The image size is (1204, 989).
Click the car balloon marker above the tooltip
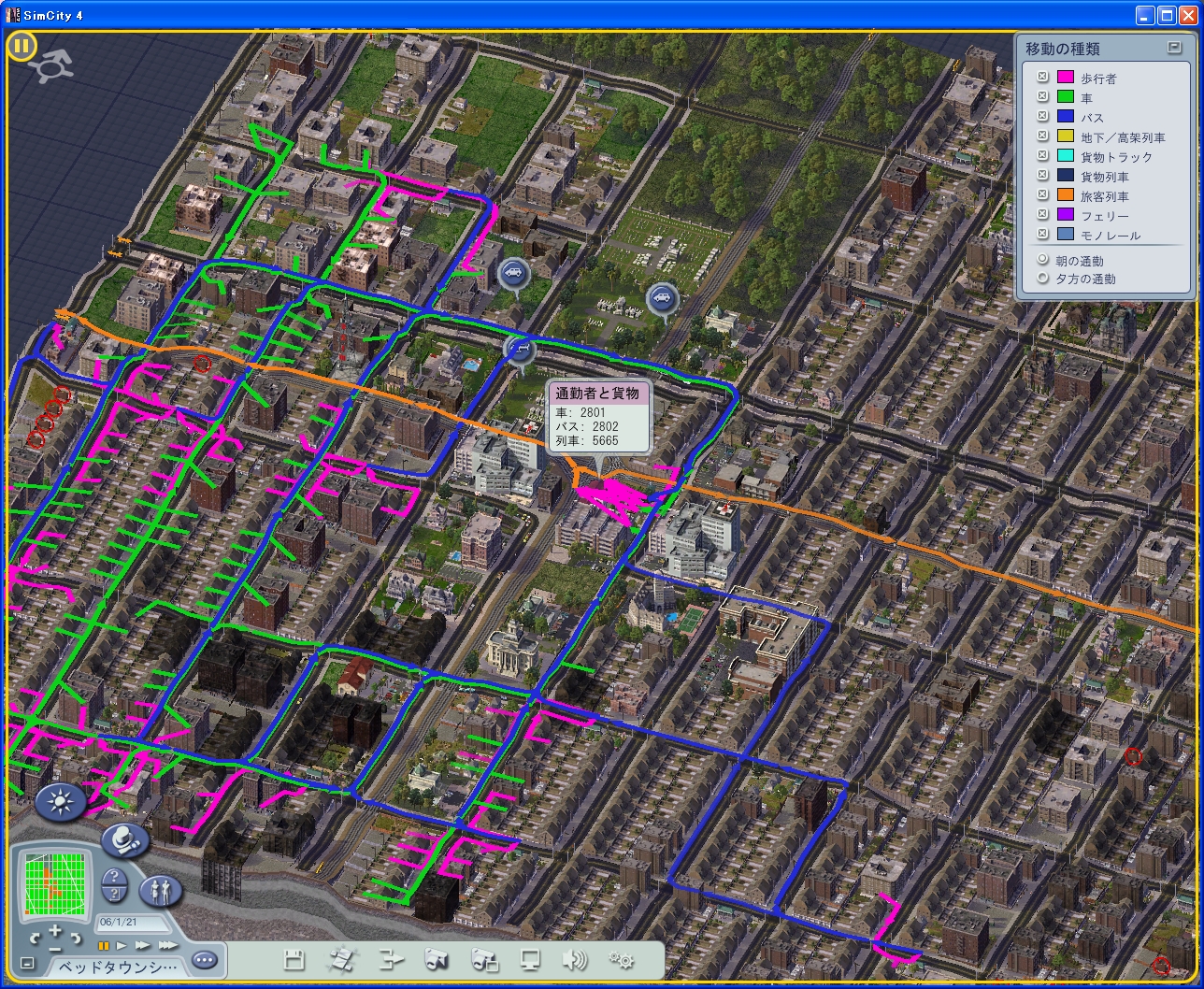pos(519,351)
